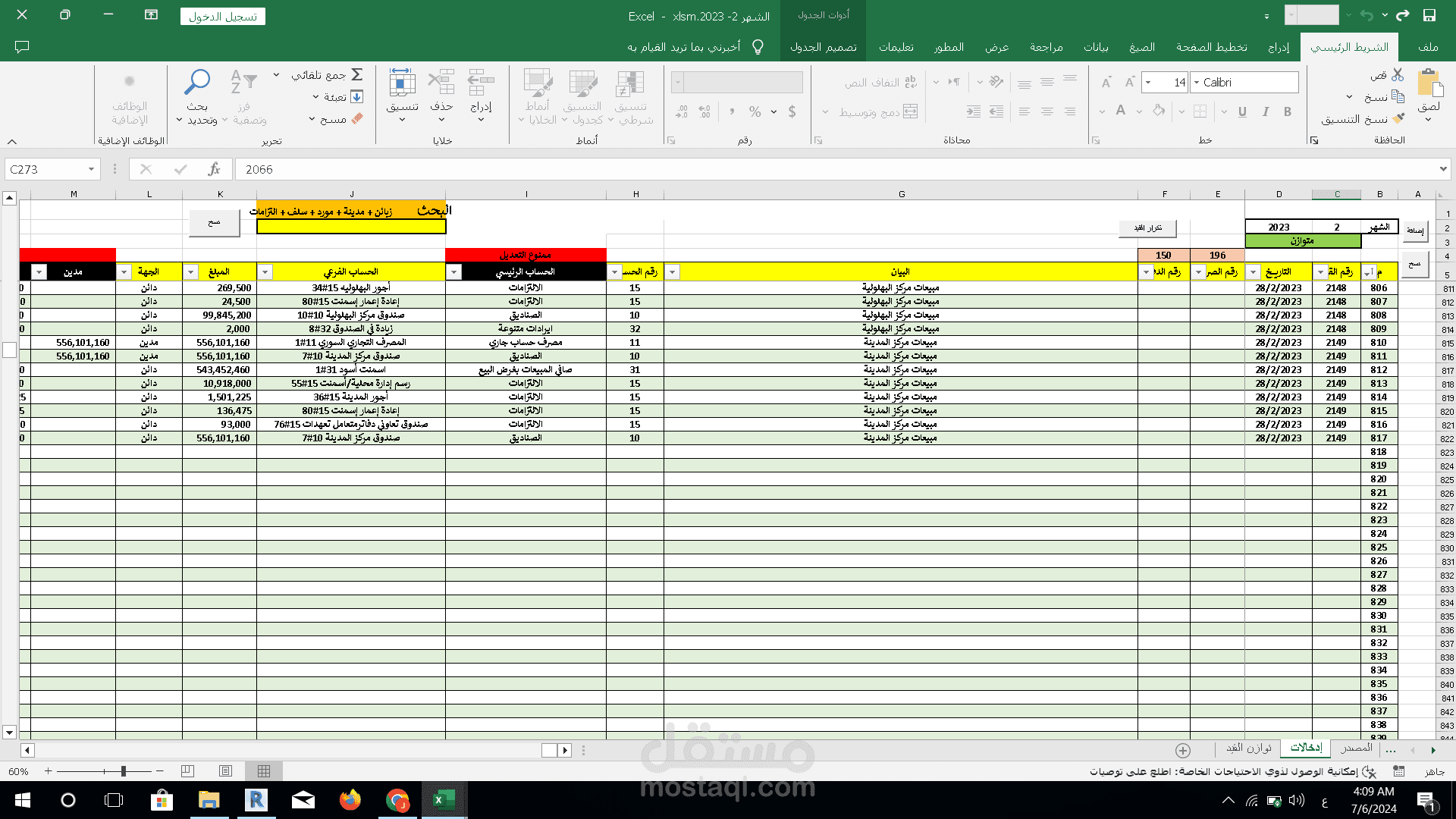
Task: Click the مسح button beside the search box
Action: [x=214, y=223]
